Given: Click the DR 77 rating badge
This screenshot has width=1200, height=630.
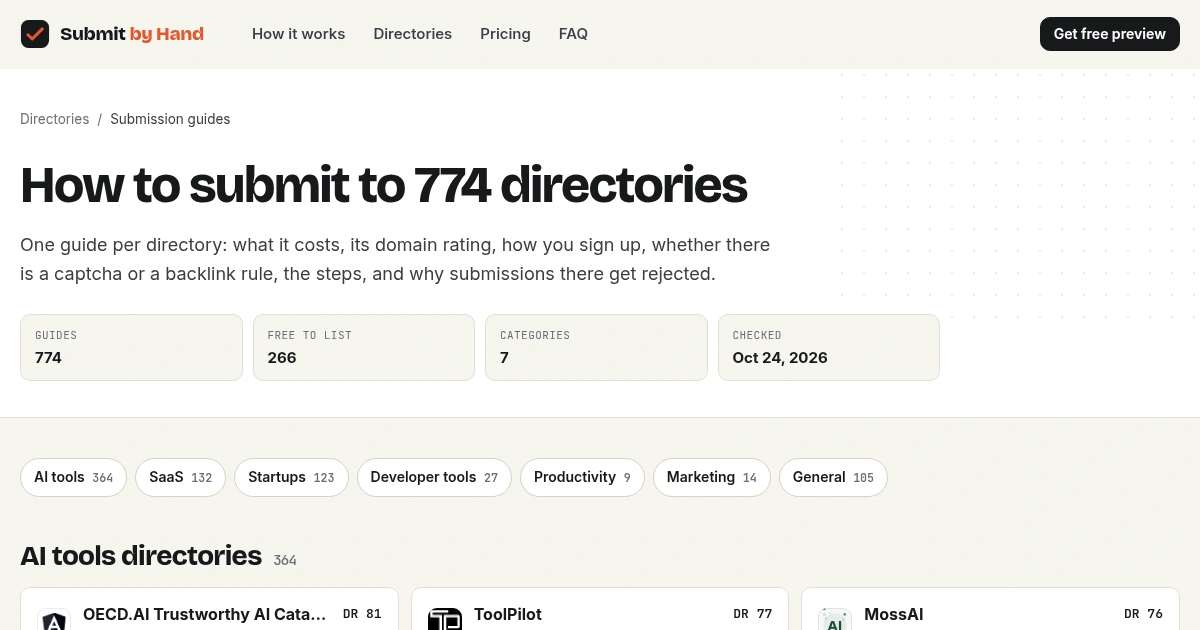Looking at the screenshot, I should (x=753, y=614).
